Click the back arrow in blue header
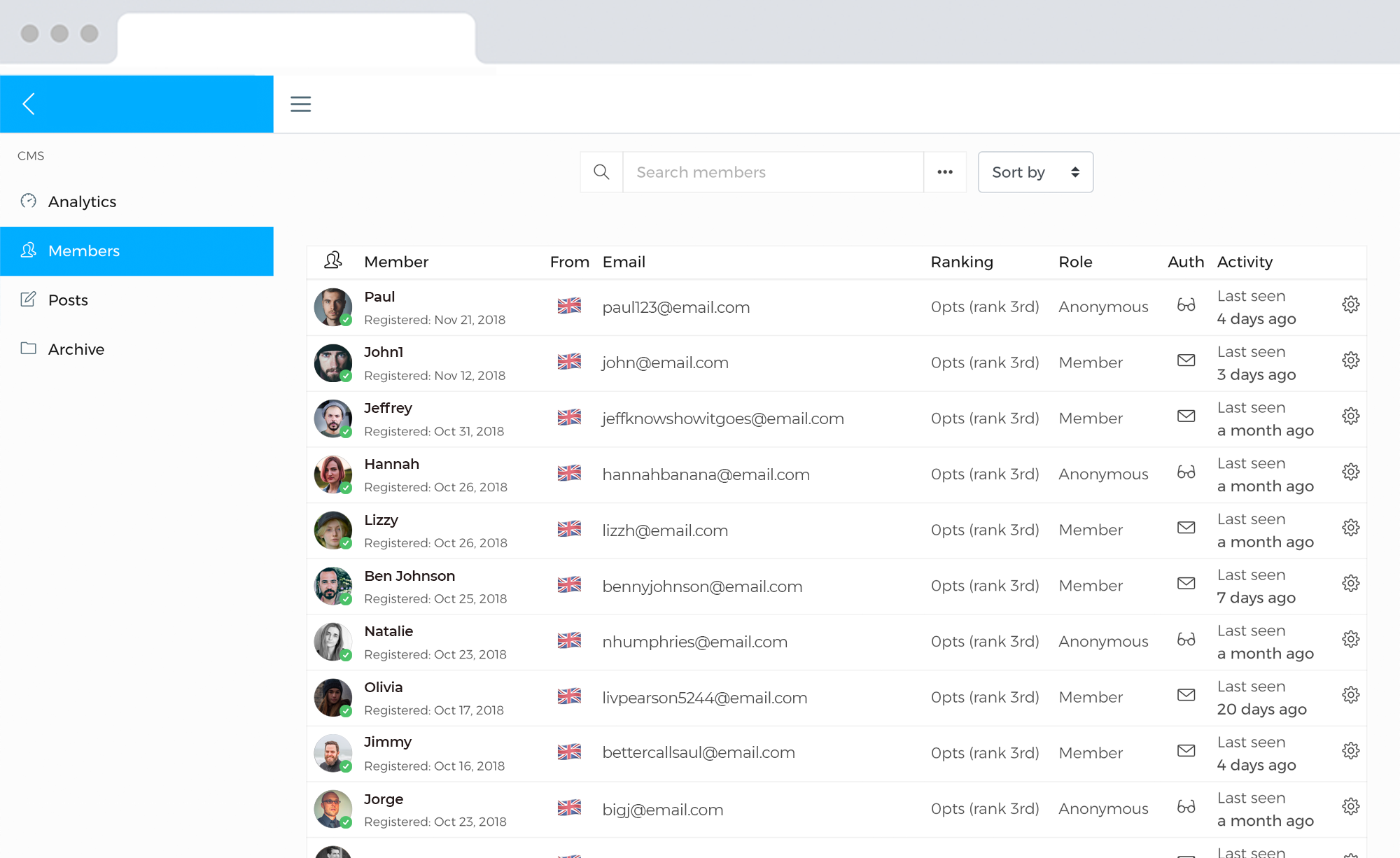This screenshot has width=1400, height=858. (29, 104)
